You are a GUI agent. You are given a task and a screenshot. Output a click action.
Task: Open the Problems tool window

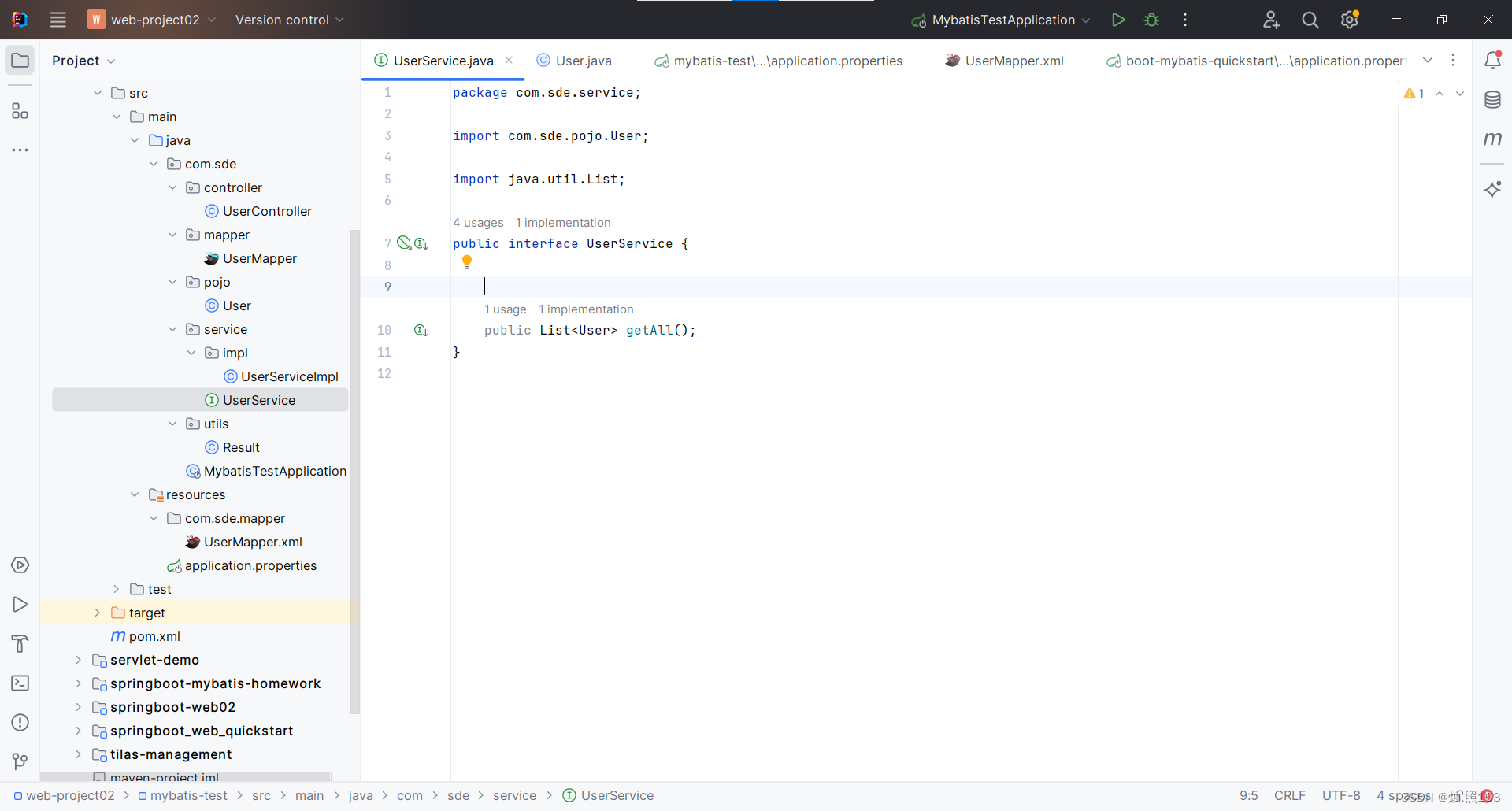20,723
